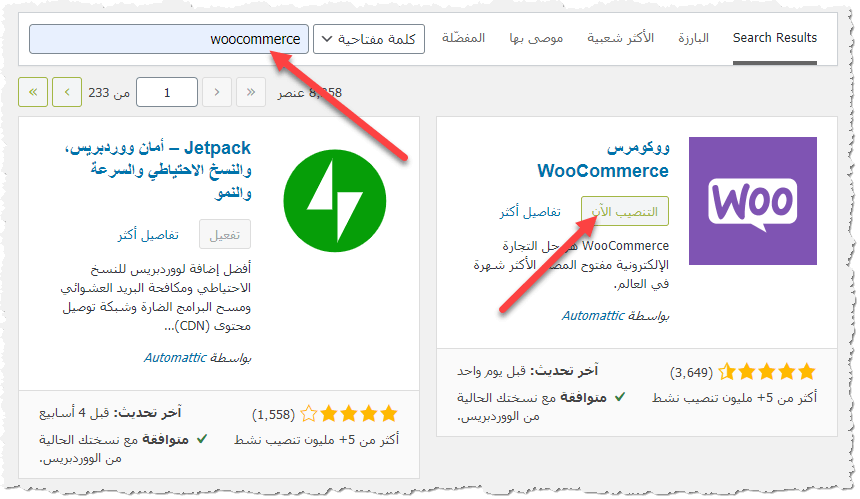Click the WooCommerce purple Woo plugin logo
The image size is (860, 499).
[752, 201]
